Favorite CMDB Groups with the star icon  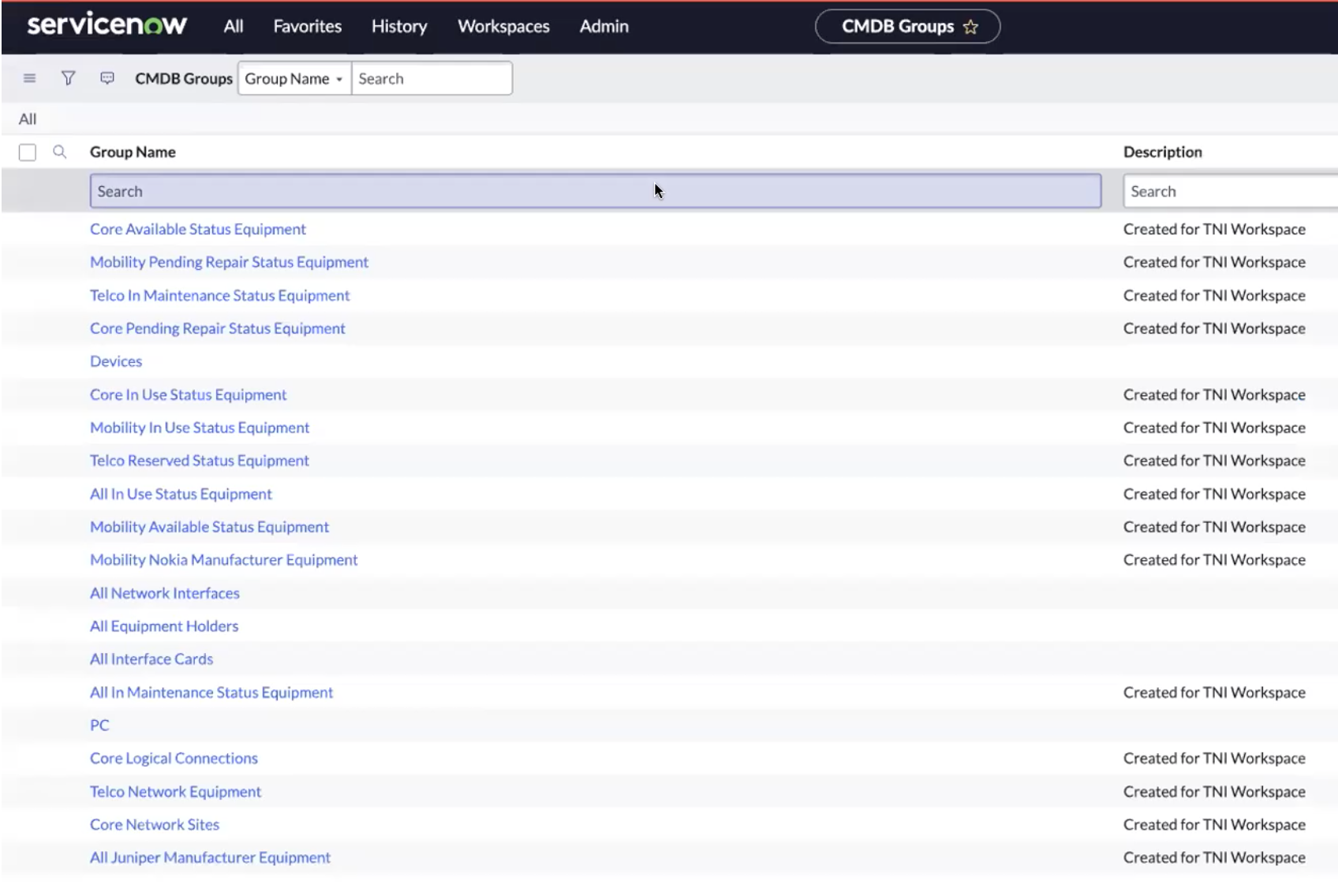point(970,27)
